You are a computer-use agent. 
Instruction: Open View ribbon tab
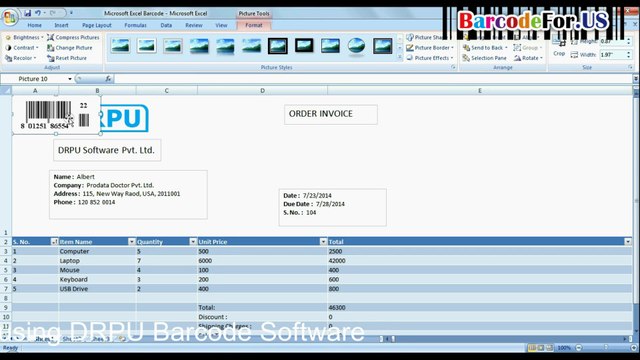pyautogui.click(x=221, y=25)
